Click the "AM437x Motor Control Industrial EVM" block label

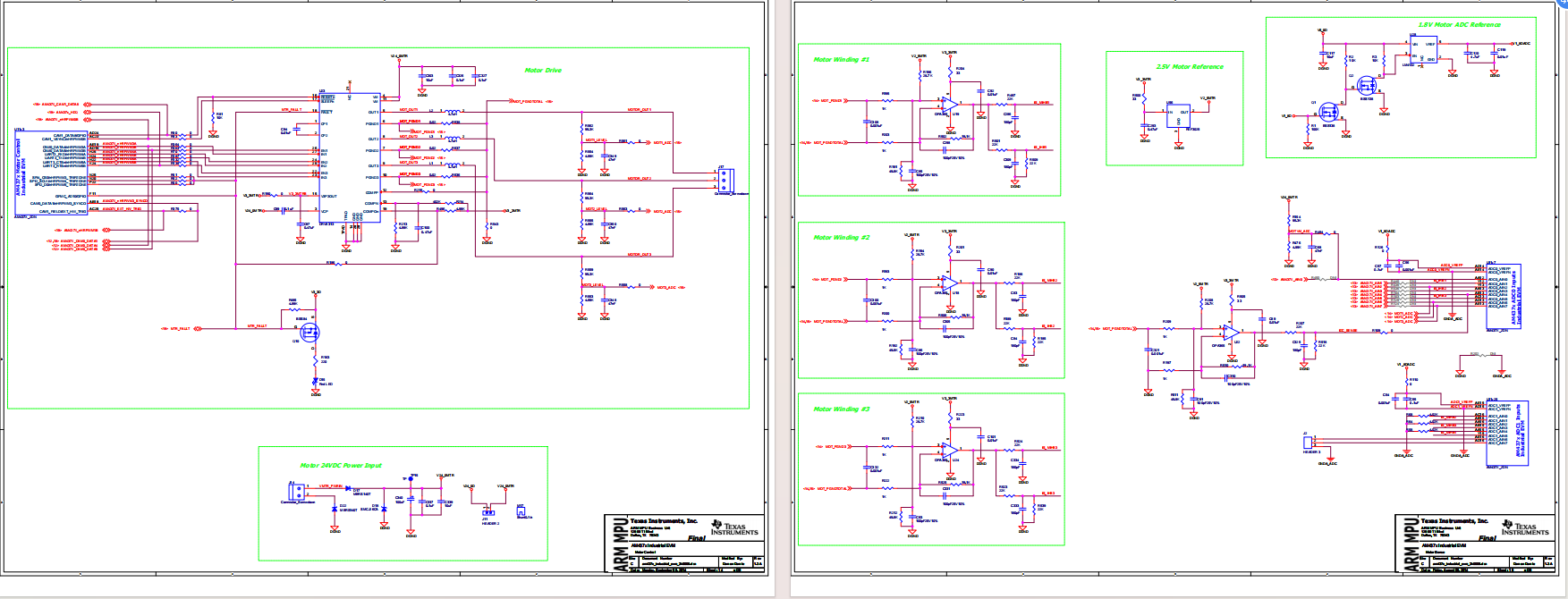pyautogui.click(x=21, y=167)
